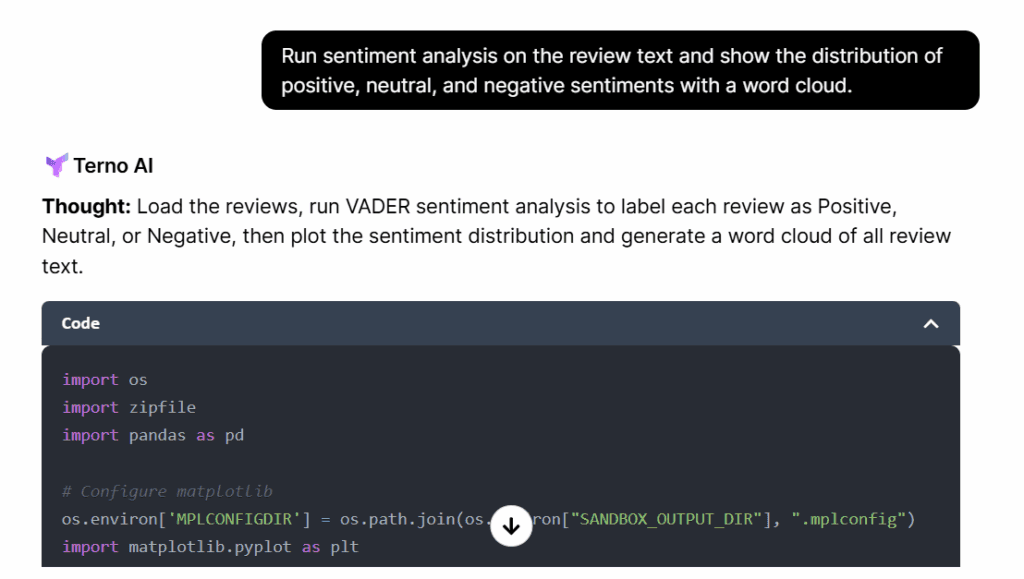Click the circular scroll-down arrow button
This screenshot has width=1024, height=579.
coord(511,525)
